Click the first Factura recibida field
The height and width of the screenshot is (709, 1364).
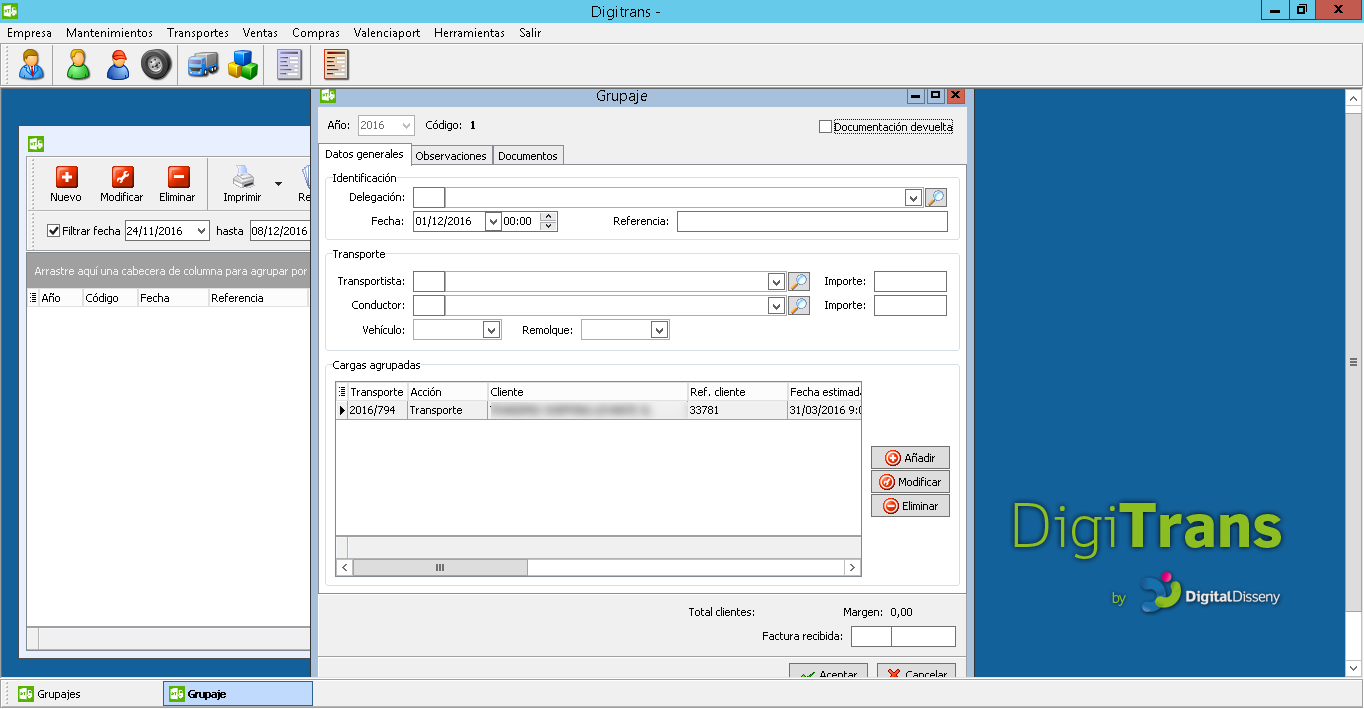tap(871, 637)
